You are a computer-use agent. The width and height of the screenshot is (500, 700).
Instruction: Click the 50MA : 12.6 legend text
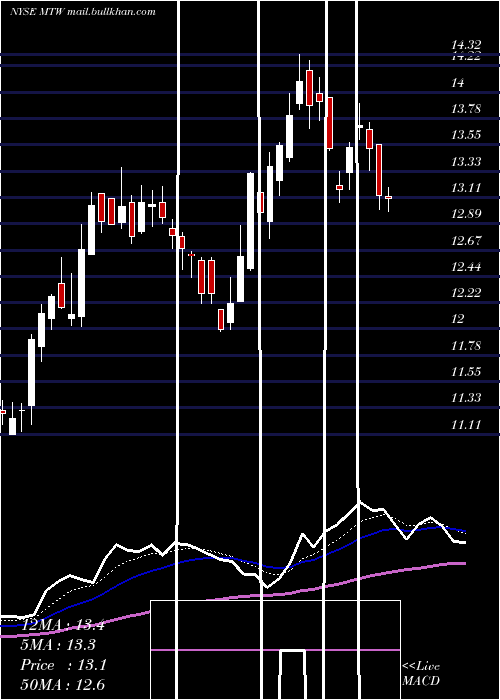[x=62, y=685]
